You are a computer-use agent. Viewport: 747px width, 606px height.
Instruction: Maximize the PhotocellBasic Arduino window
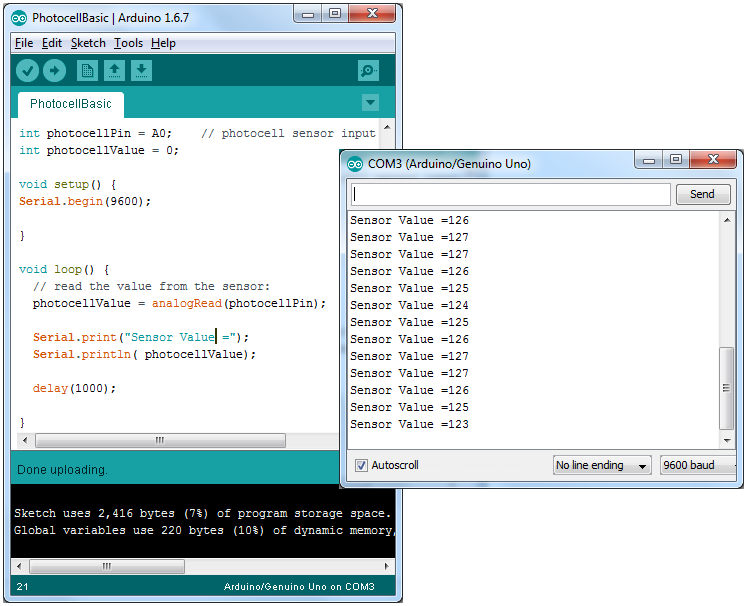pos(335,14)
